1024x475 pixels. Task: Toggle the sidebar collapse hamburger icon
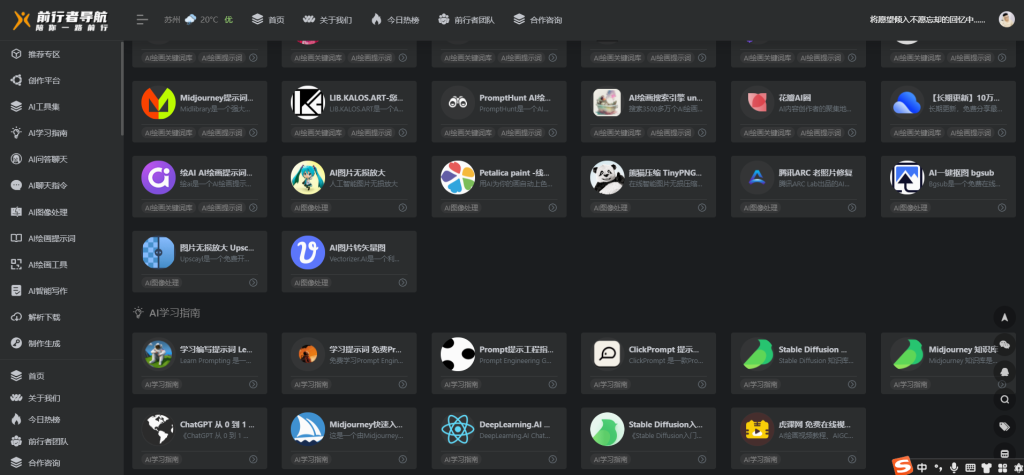tap(142, 19)
